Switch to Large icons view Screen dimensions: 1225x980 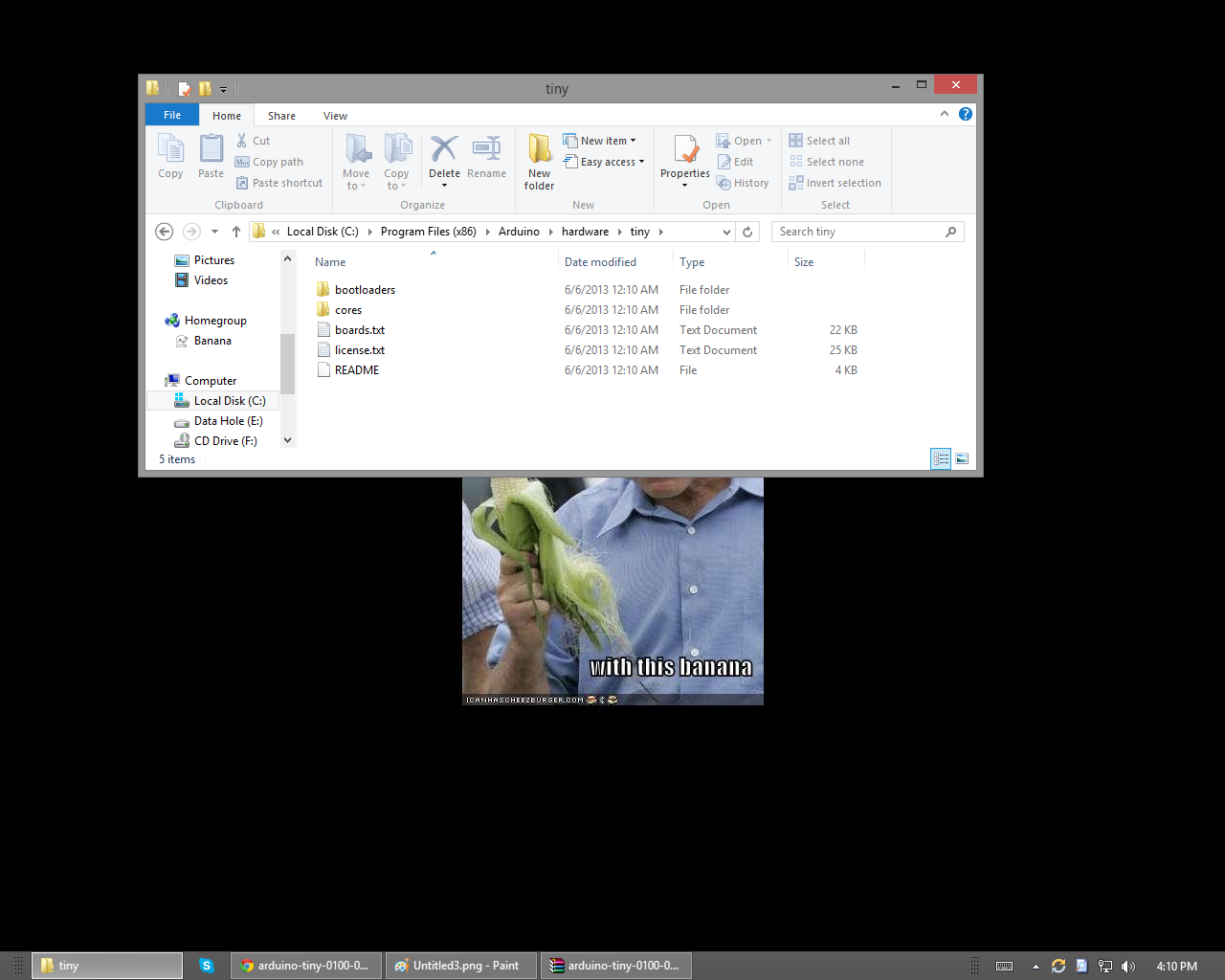962,459
